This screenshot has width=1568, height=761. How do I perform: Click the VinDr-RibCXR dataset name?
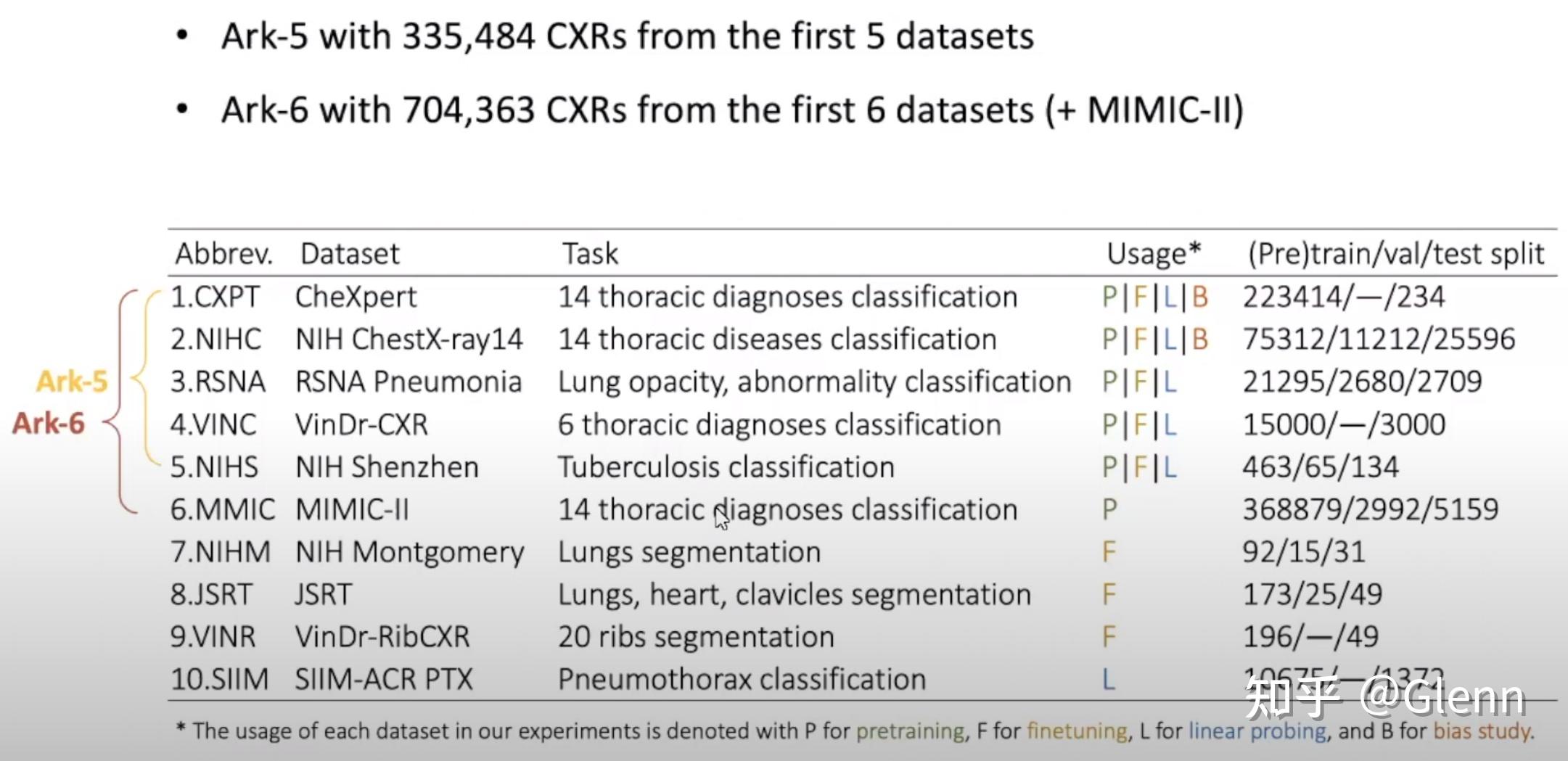pyautogui.click(x=382, y=637)
